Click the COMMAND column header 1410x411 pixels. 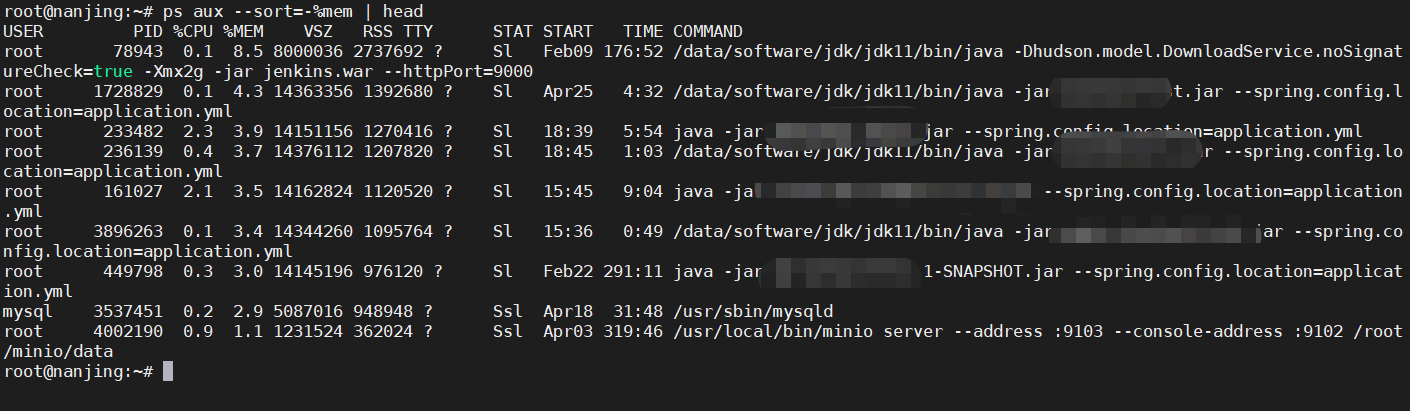click(707, 32)
